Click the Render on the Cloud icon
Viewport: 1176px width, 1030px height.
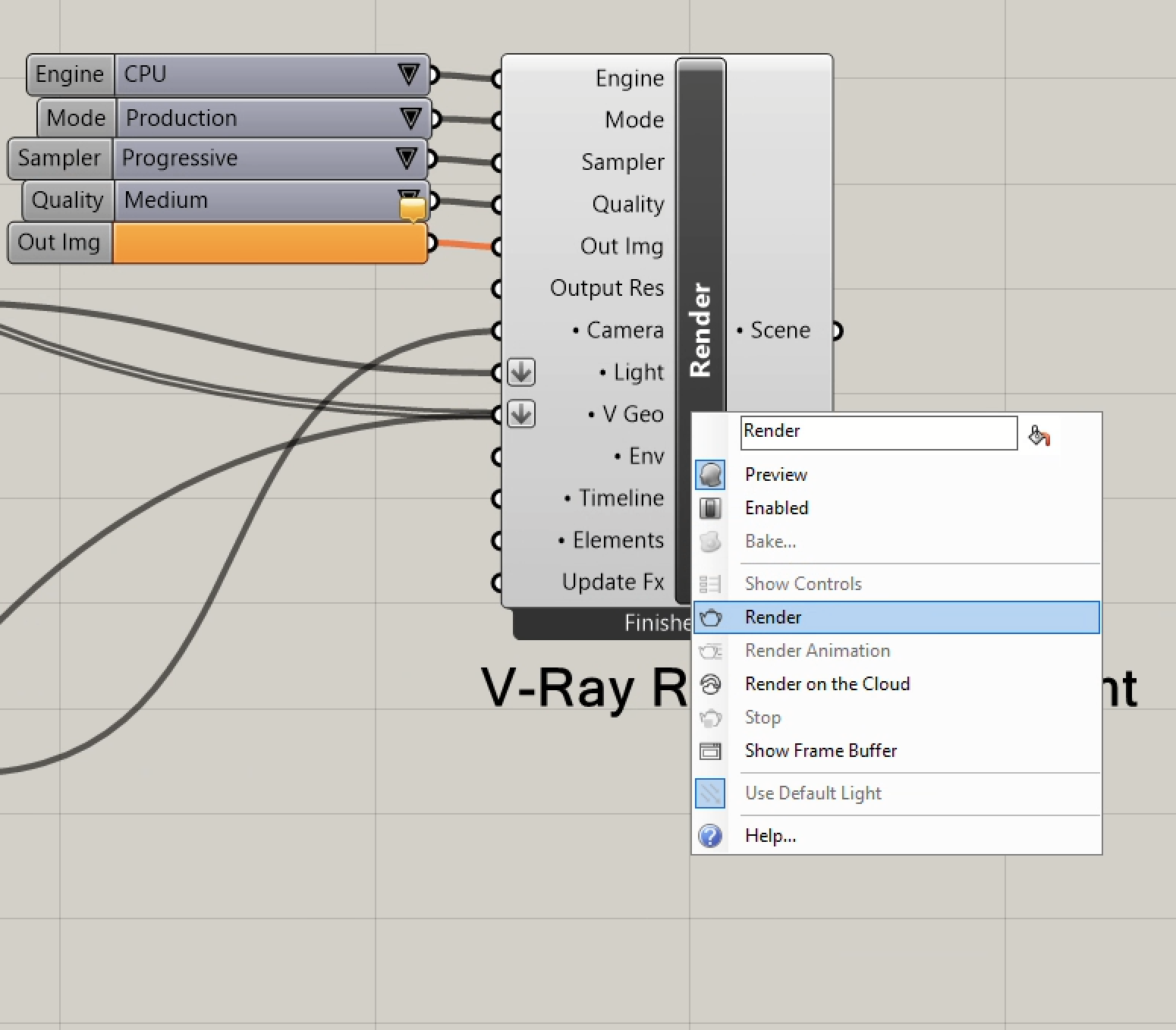coord(710,684)
